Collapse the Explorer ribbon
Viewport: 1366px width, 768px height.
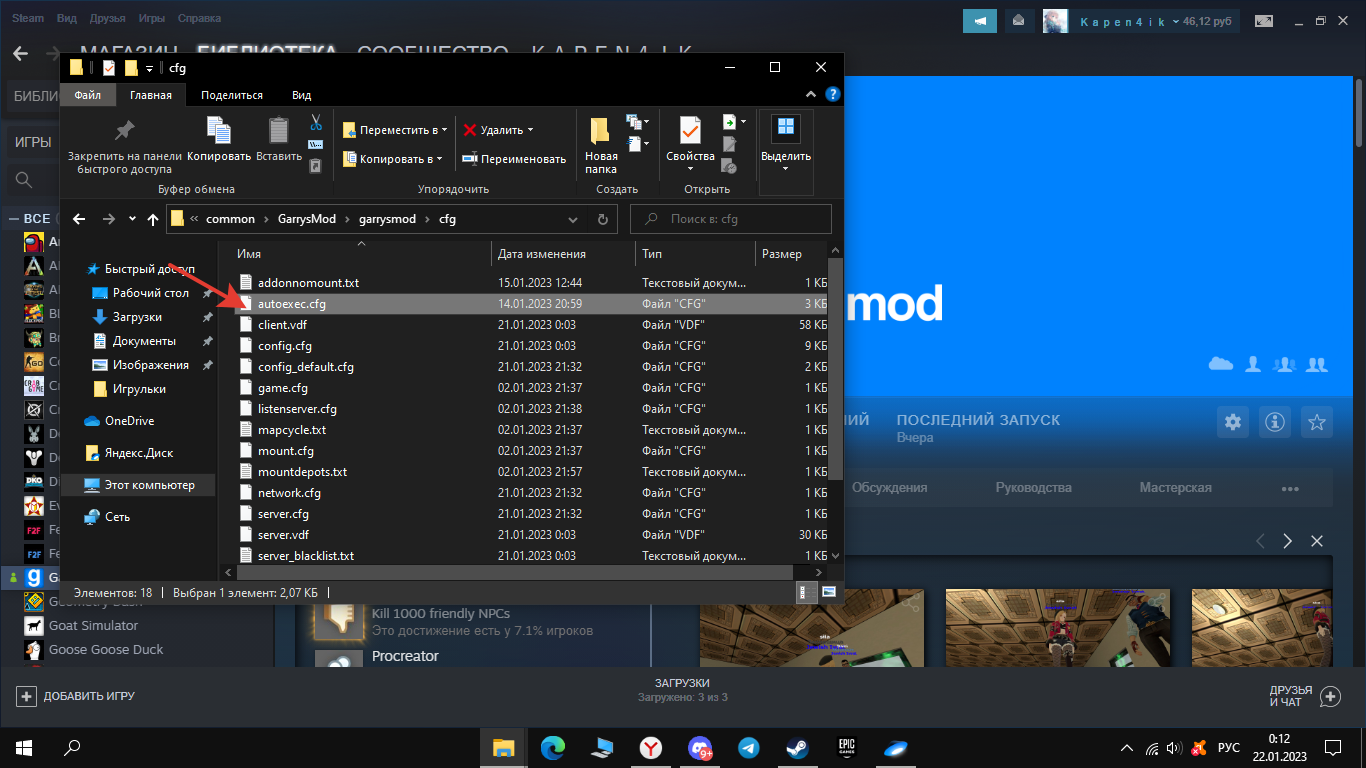click(x=813, y=95)
